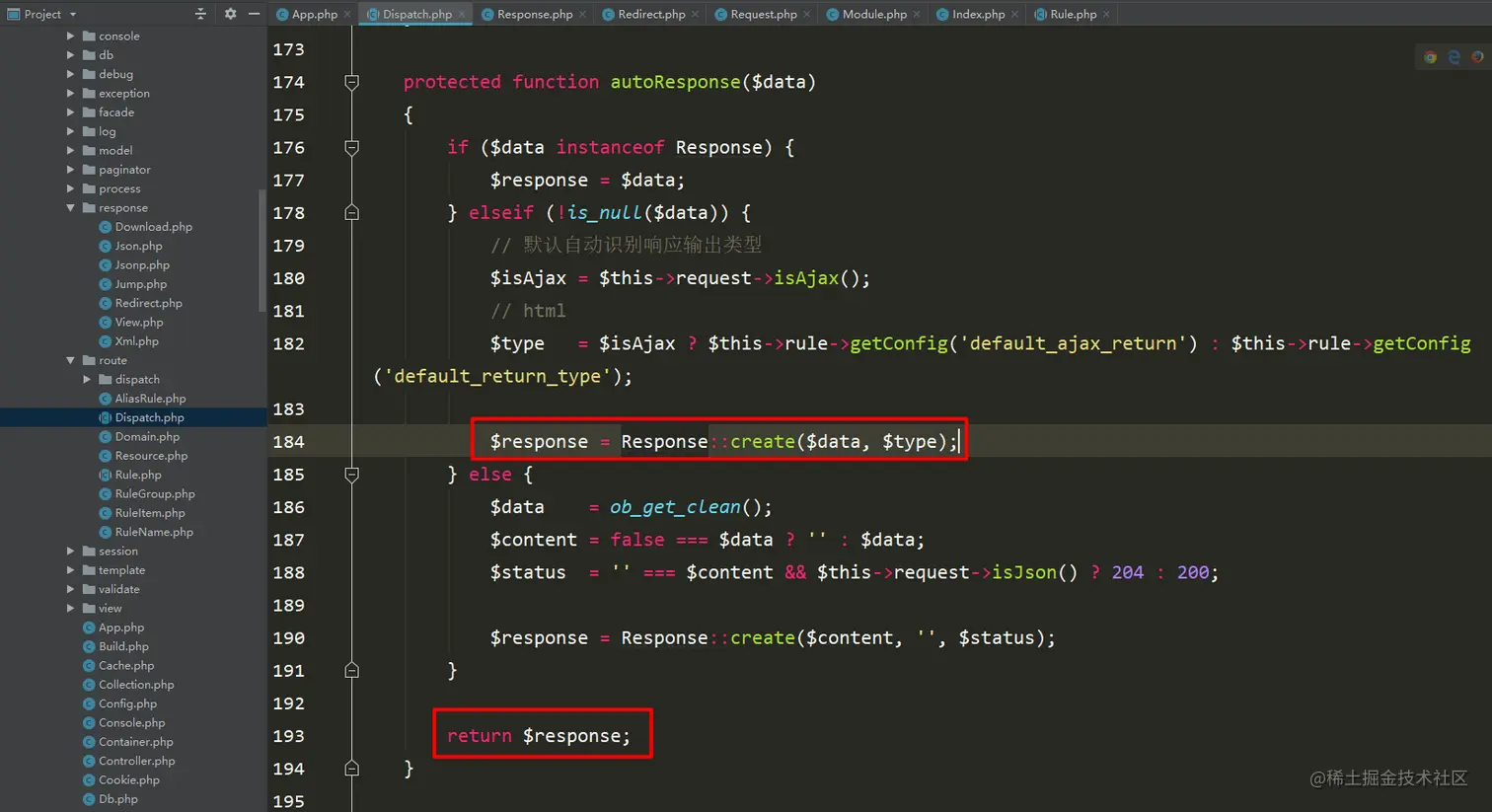Image resolution: width=1492 pixels, height=812 pixels.
Task: Expand the exception folder
Action: coord(71,94)
